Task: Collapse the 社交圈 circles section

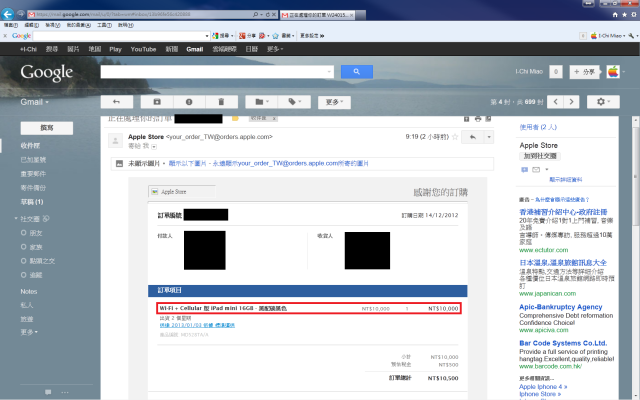Action: pyautogui.click(x=16, y=219)
